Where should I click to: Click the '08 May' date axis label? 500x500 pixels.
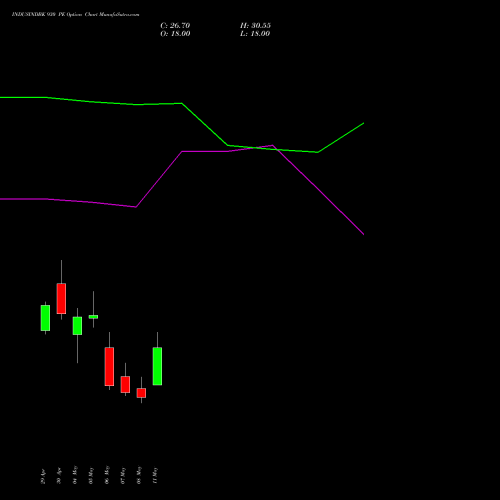139,475
